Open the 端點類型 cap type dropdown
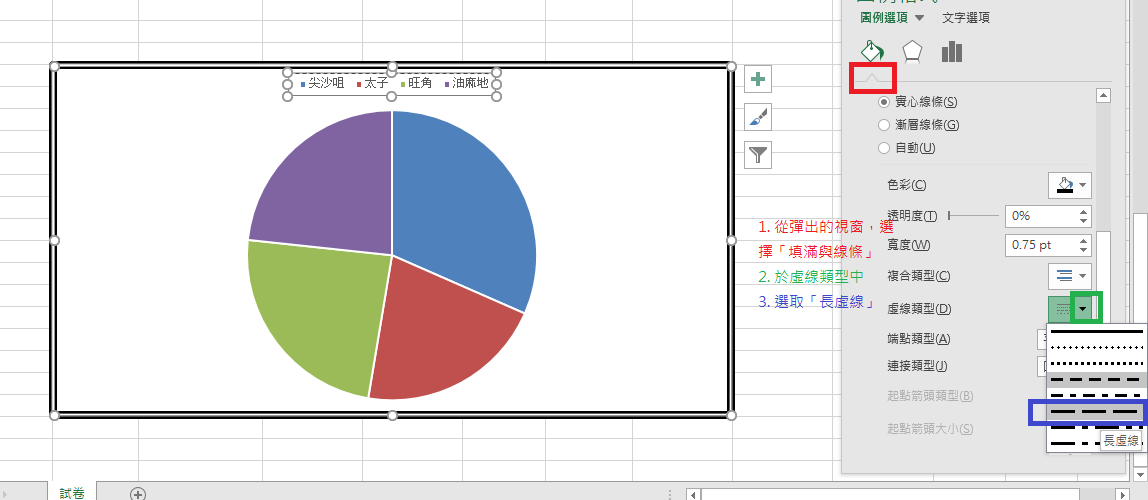1148x500 pixels. 1043,338
